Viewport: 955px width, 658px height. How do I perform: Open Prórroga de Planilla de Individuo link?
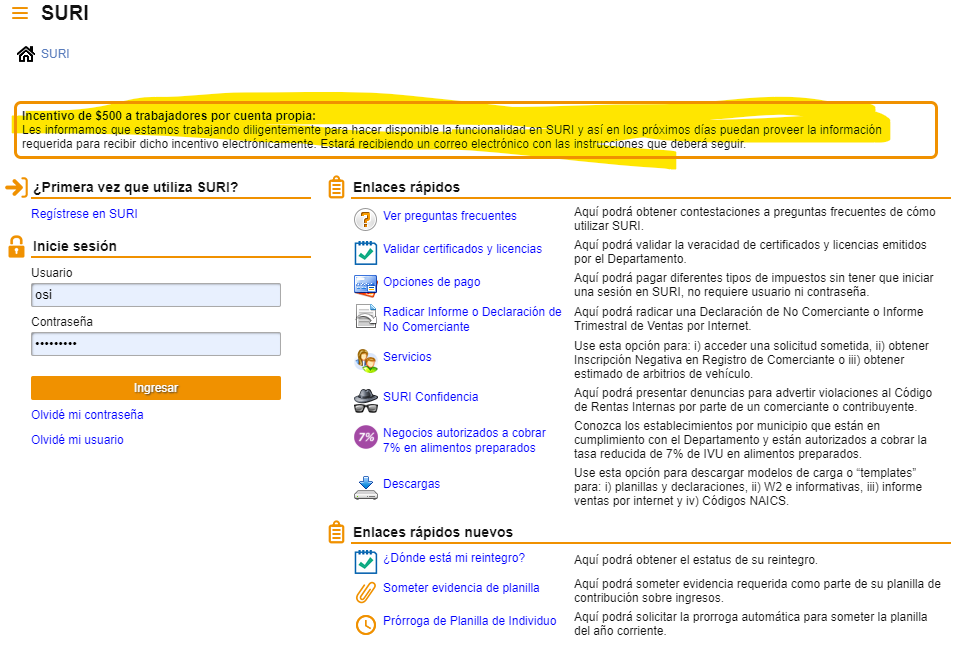click(470, 621)
